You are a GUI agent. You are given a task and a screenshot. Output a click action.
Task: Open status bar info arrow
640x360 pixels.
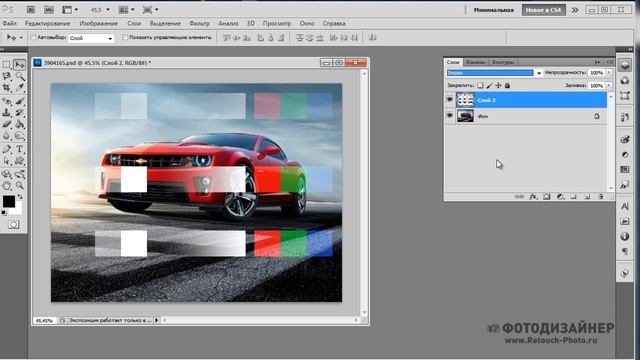coord(157,320)
